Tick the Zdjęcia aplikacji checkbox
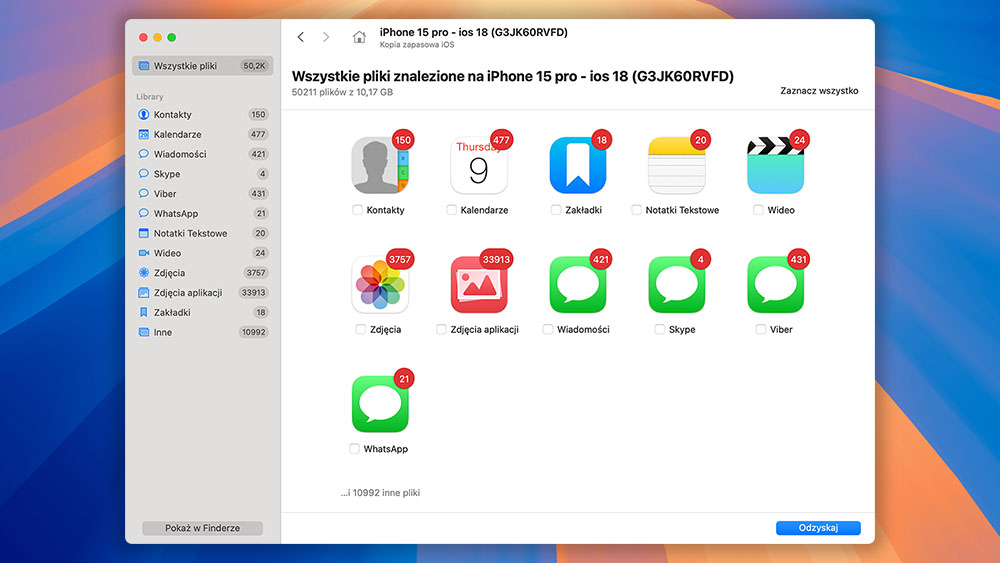Screen dimensions: 1000x563 (x=441, y=330)
